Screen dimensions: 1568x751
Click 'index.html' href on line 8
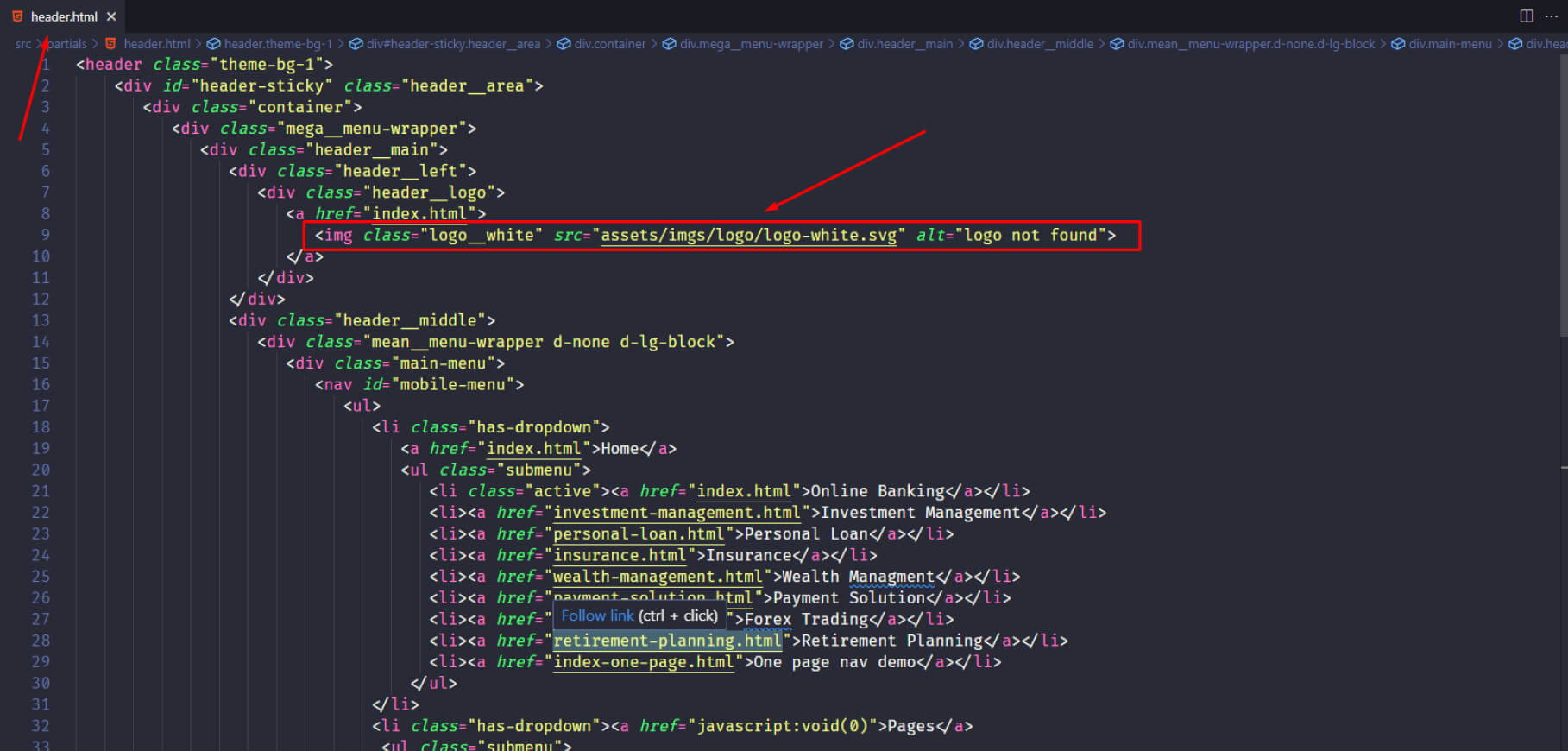click(x=419, y=213)
